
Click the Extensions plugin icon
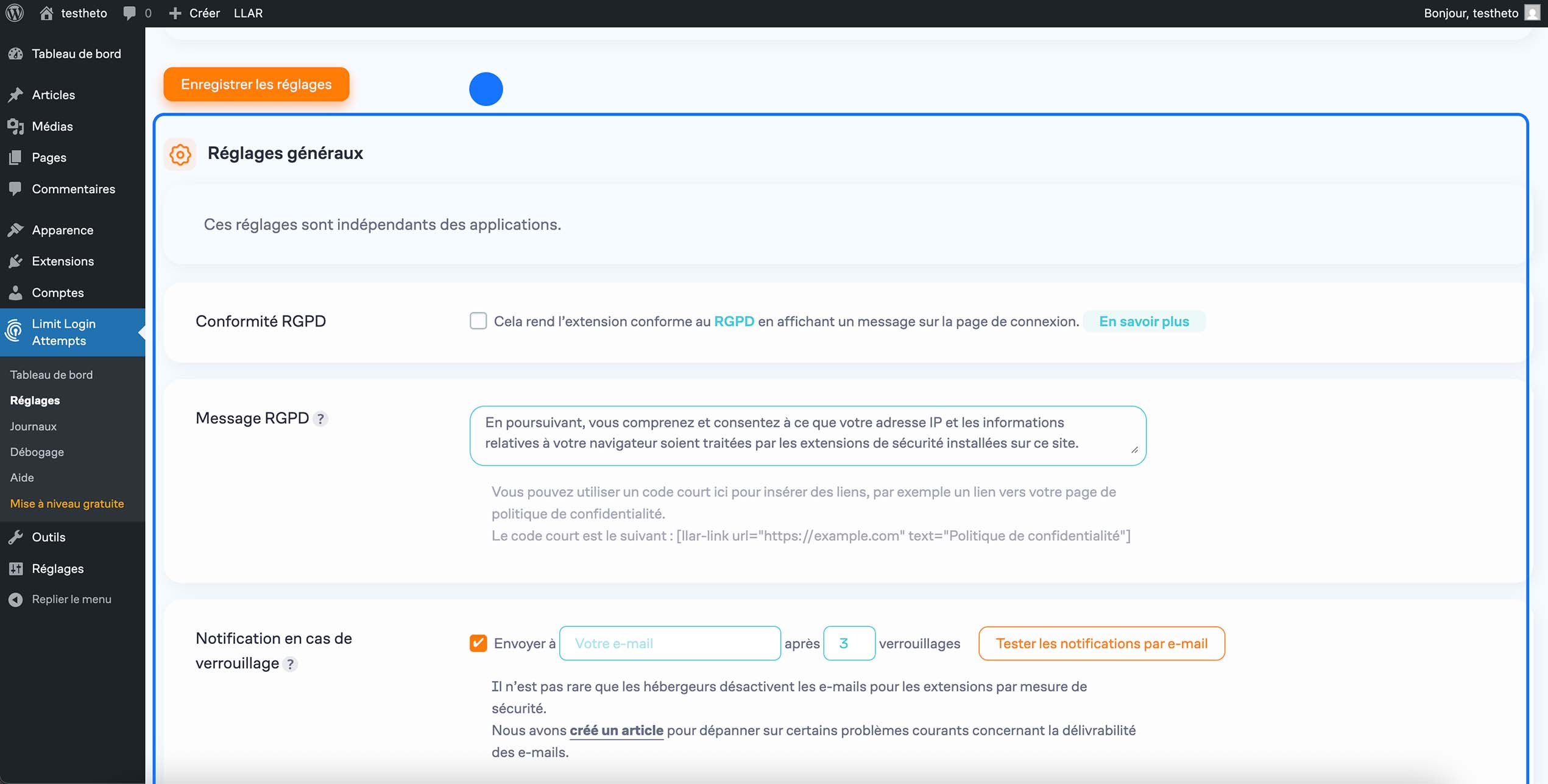pos(16,261)
